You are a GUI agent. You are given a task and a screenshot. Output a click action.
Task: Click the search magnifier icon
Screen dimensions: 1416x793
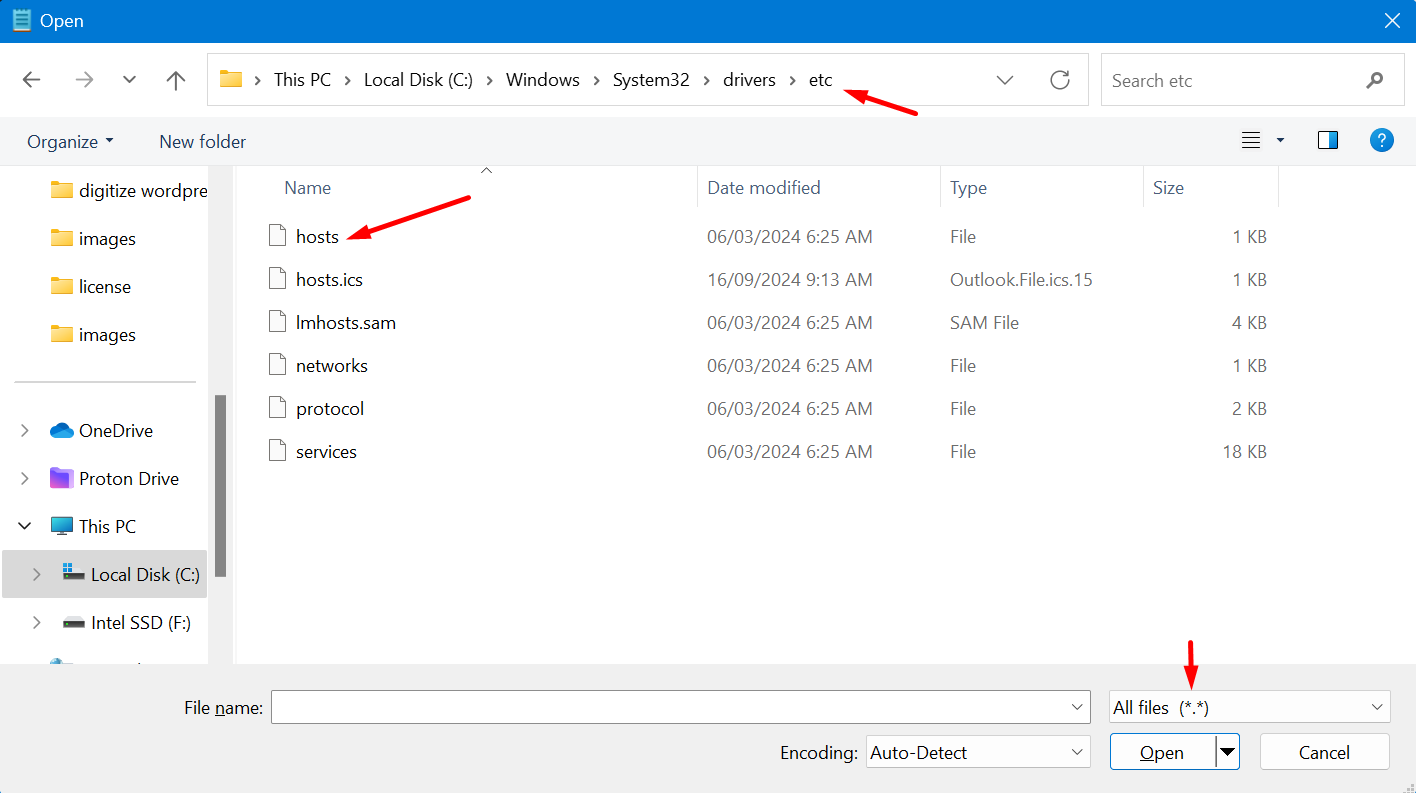[1375, 80]
